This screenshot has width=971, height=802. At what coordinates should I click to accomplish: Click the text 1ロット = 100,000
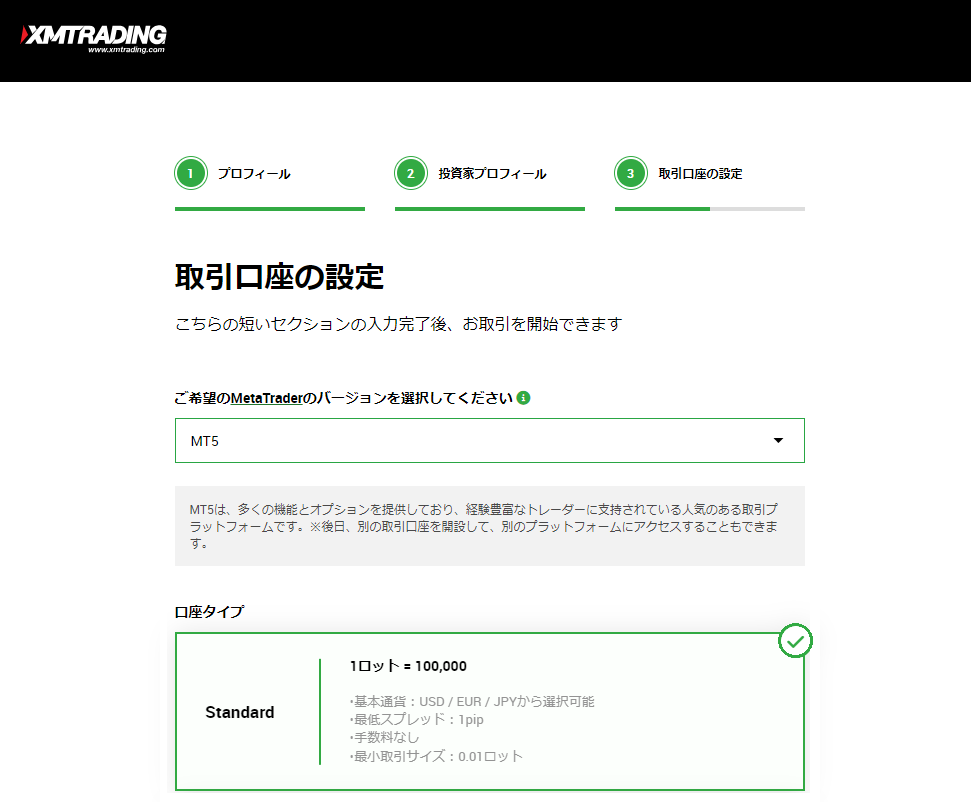tap(408, 666)
